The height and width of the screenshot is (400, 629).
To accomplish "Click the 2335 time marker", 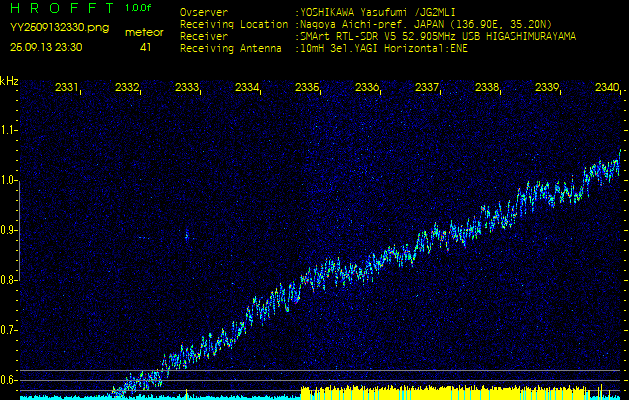I will click(x=307, y=88).
